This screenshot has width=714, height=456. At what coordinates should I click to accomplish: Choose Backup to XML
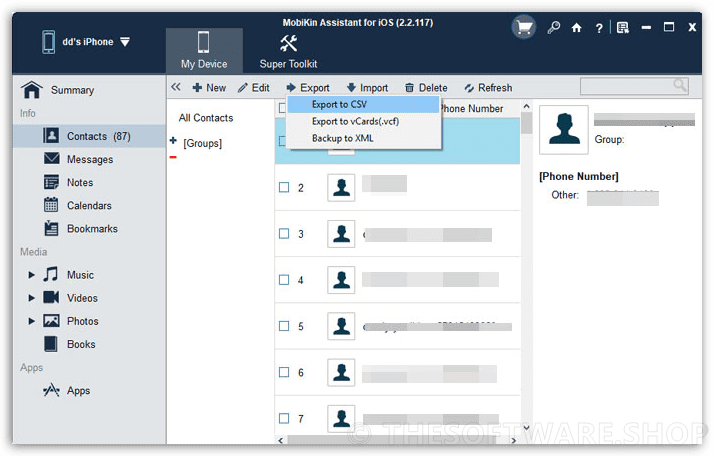pos(364,138)
